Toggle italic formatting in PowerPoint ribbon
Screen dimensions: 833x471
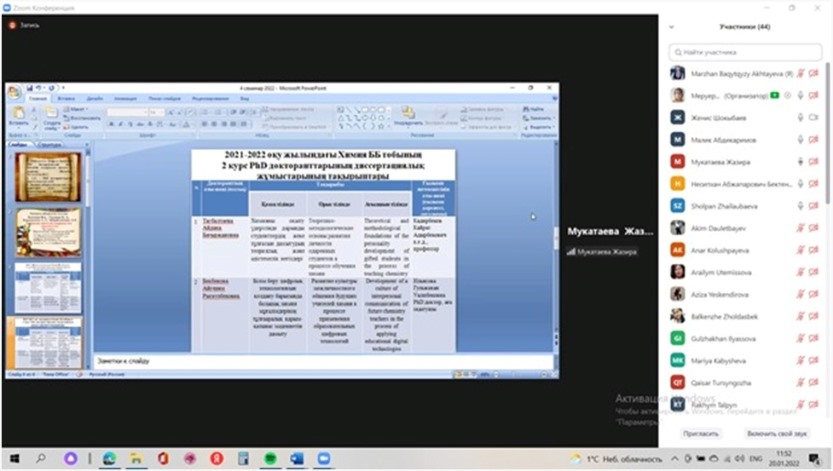121,124
